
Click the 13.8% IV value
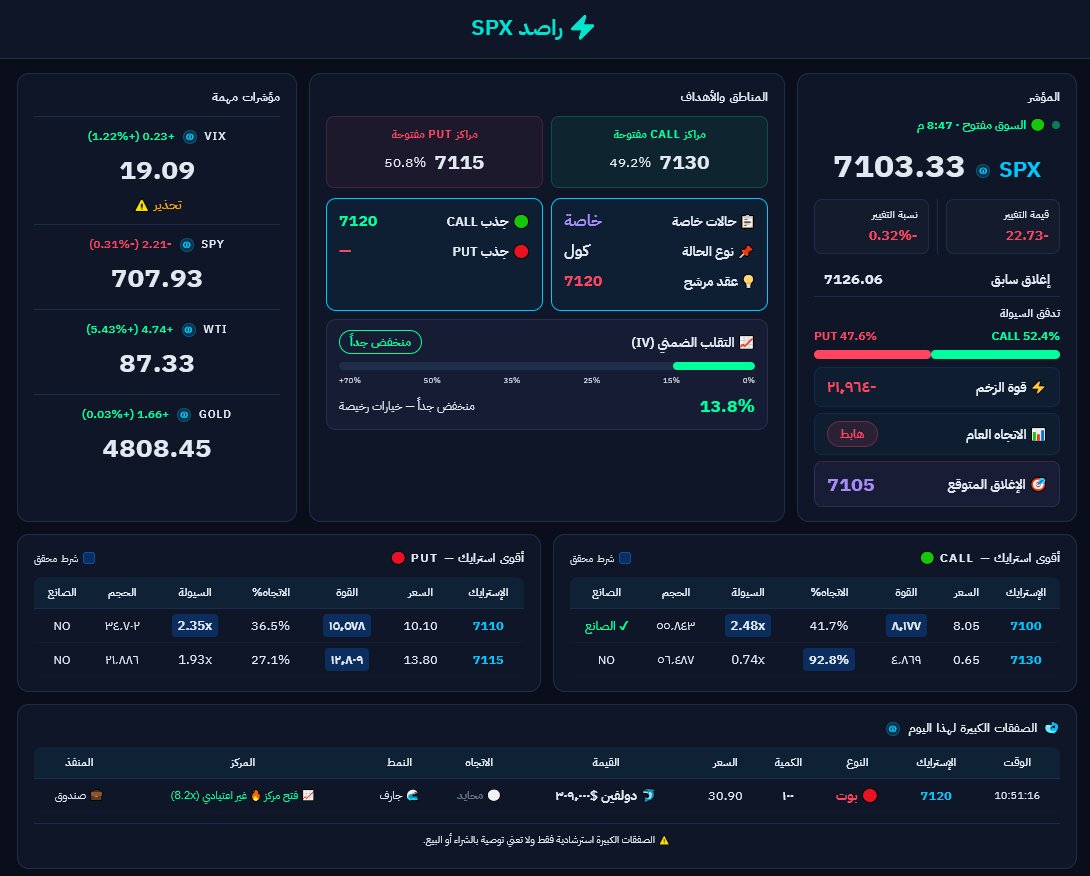pos(727,407)
